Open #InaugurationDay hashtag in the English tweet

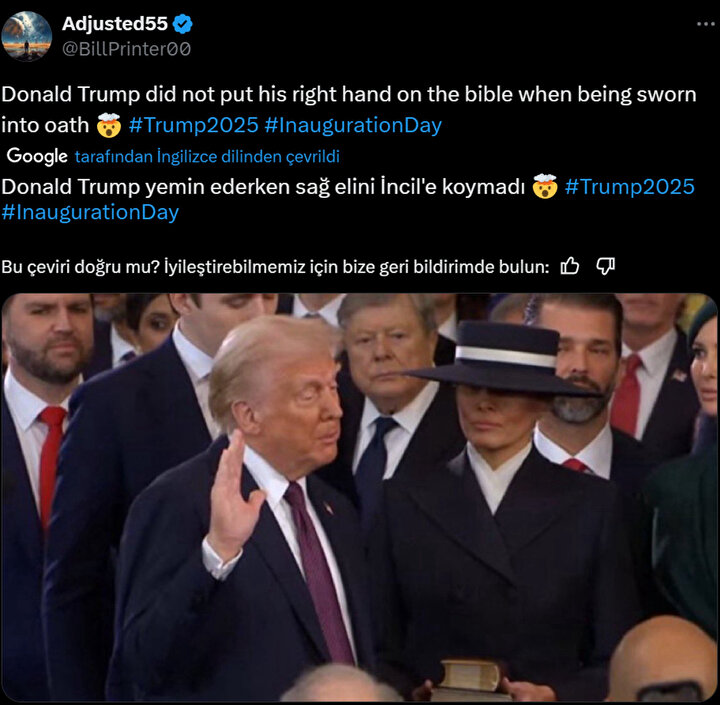353,125
